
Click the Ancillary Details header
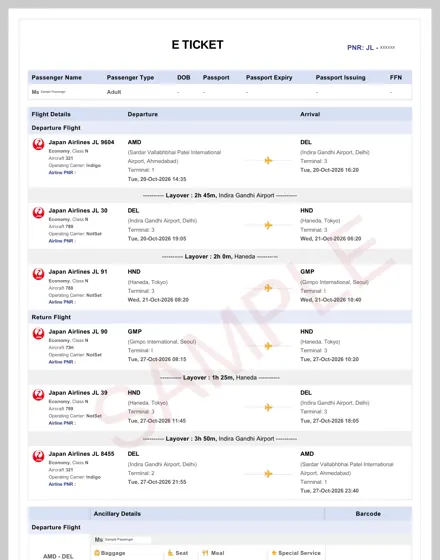117,514
